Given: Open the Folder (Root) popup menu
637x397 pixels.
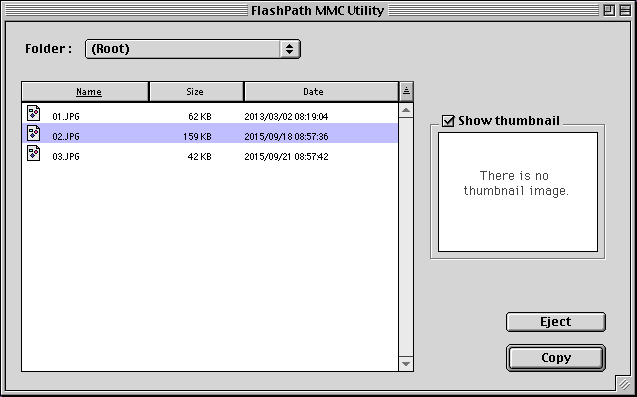Looking at the screenshot, I should (193, 49).
